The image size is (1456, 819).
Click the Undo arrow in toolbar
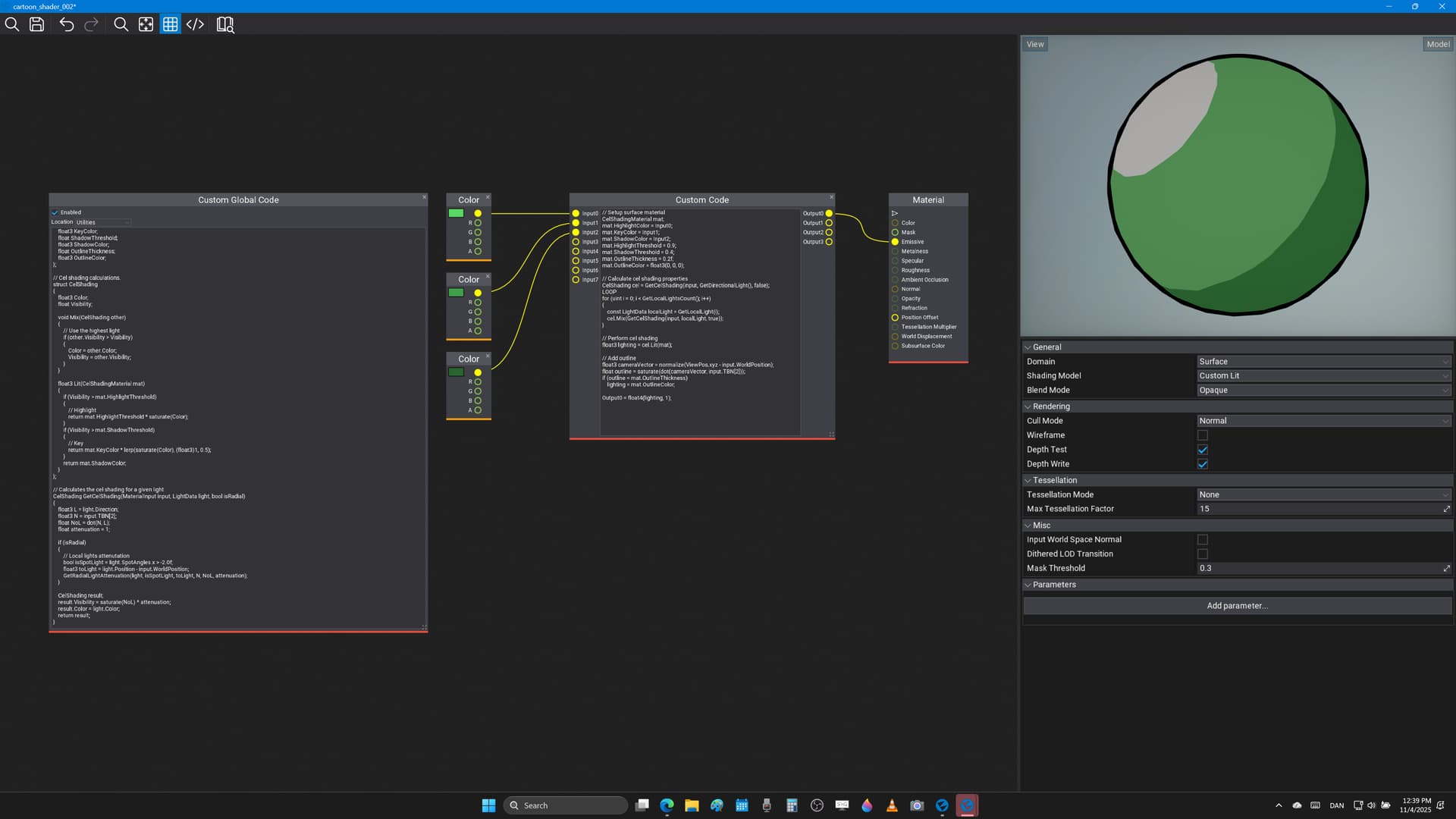(67, 24)
